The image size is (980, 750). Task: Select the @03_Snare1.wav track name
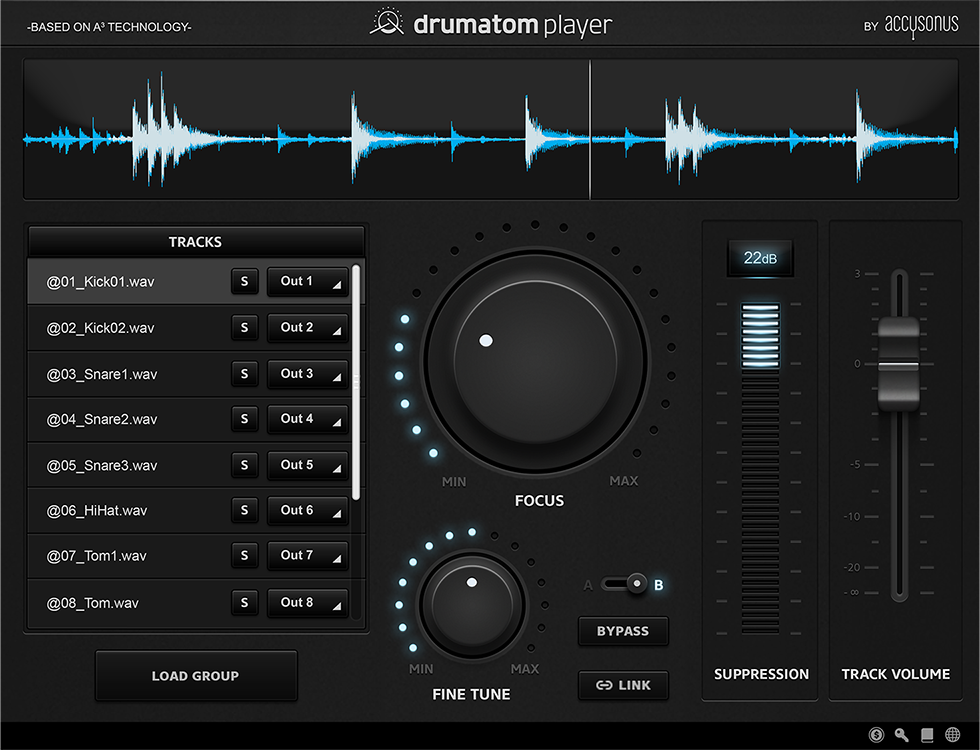tap(102, 374)
